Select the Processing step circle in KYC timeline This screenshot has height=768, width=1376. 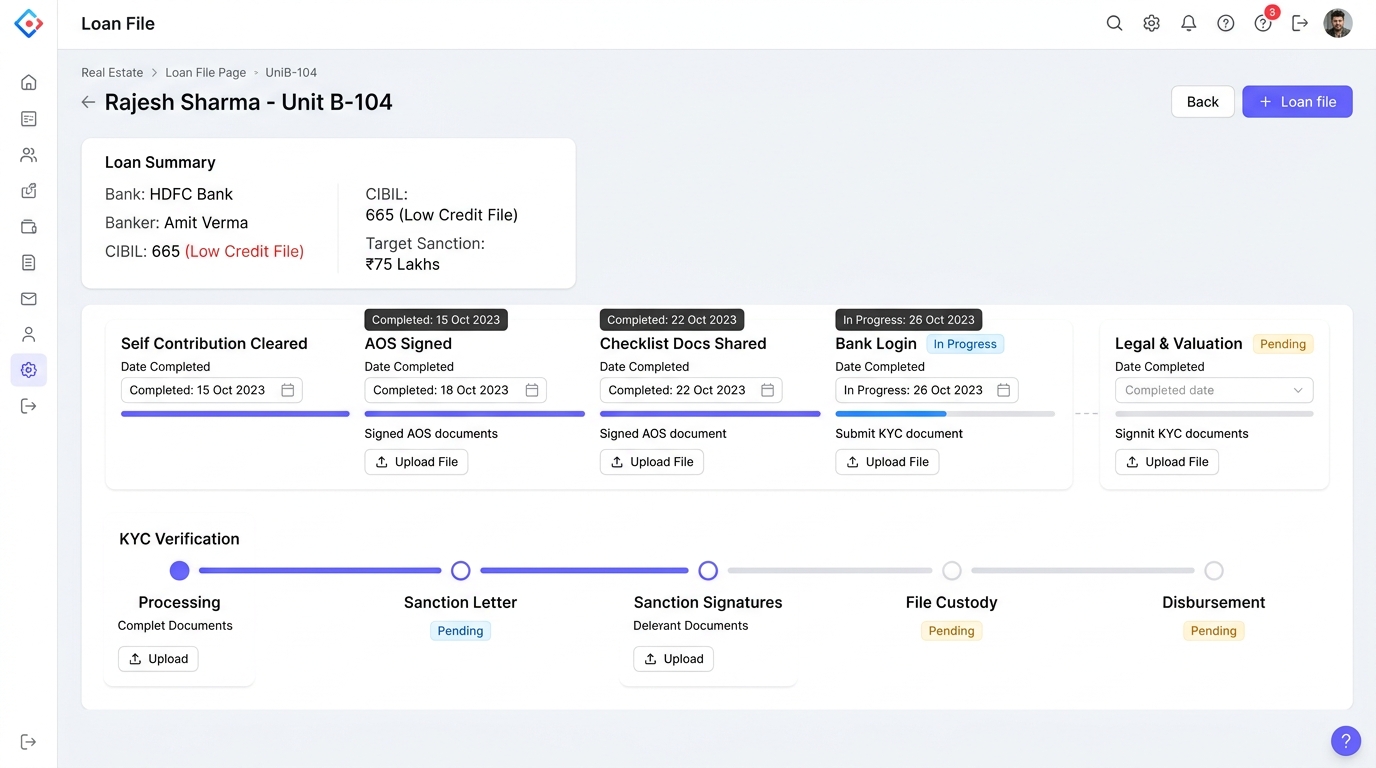tap(180, 571)
